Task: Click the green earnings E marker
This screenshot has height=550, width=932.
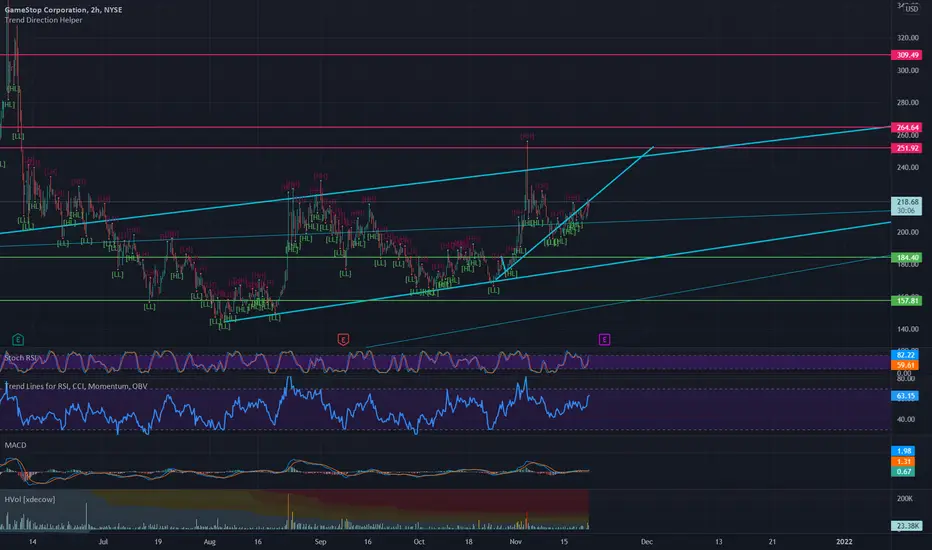Action: tap(18, 340)
